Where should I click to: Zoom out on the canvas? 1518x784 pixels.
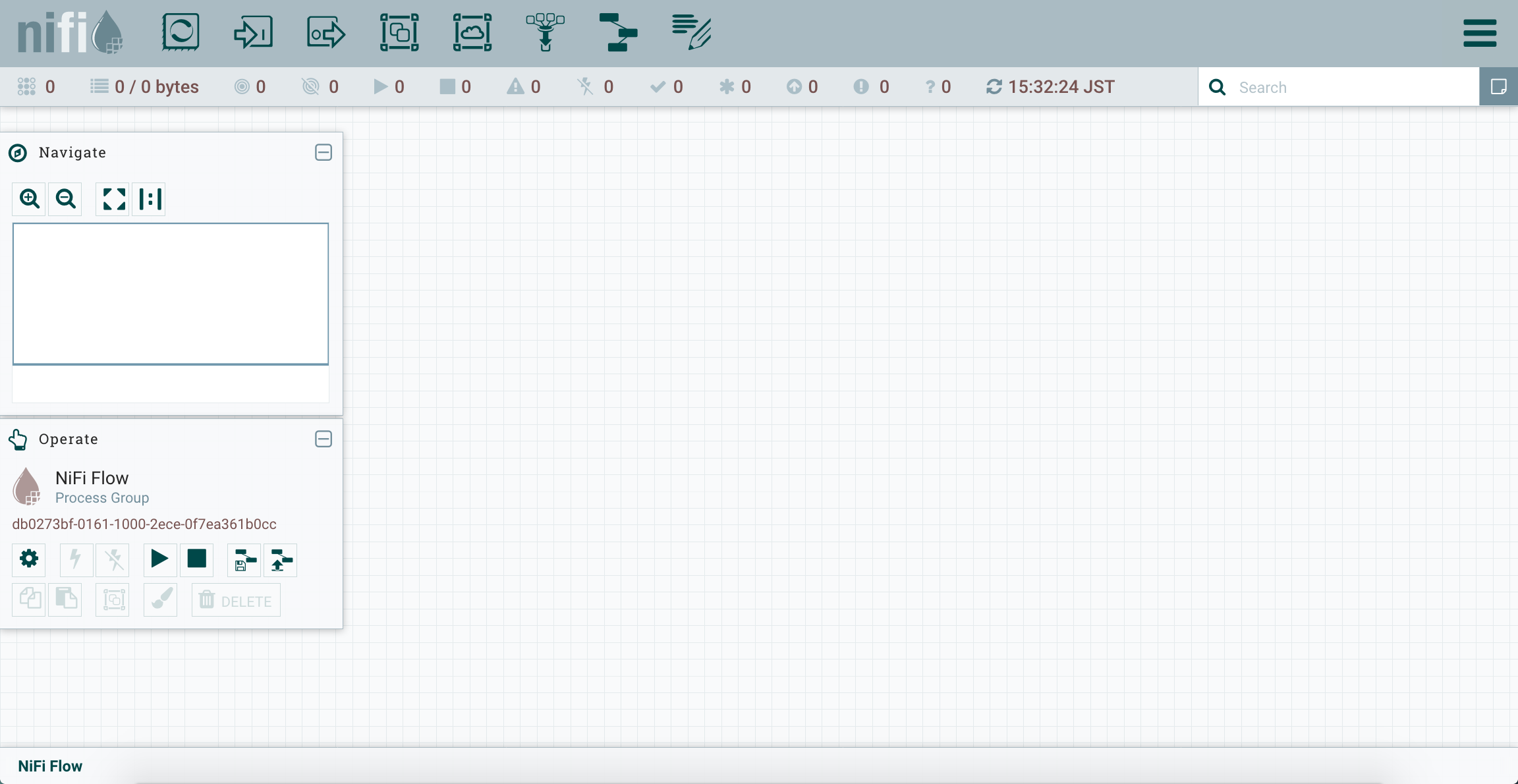click(65, 199)
